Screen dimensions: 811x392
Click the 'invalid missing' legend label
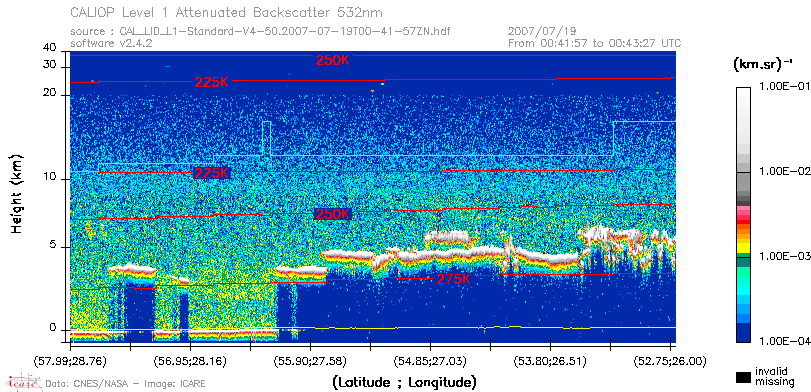point(774,376)
